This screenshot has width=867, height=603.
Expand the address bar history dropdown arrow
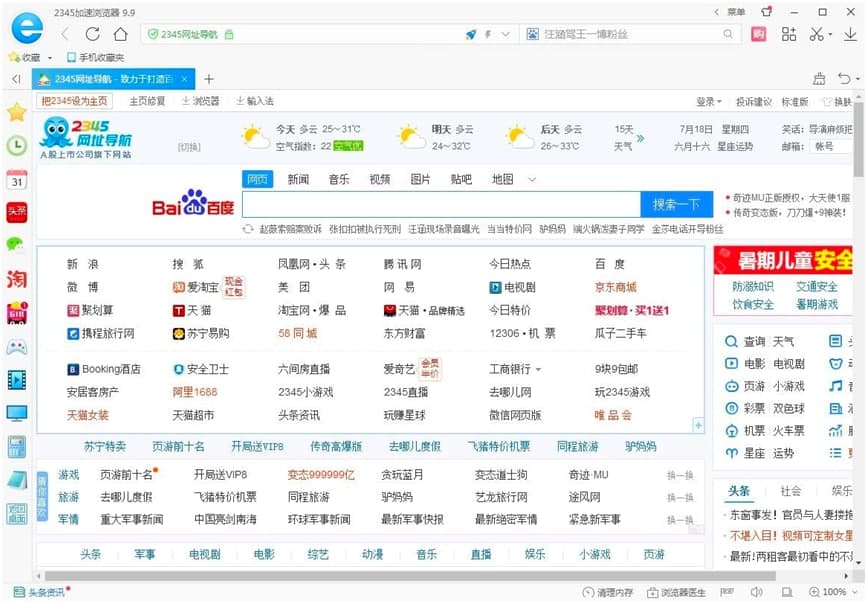point(505,34)
